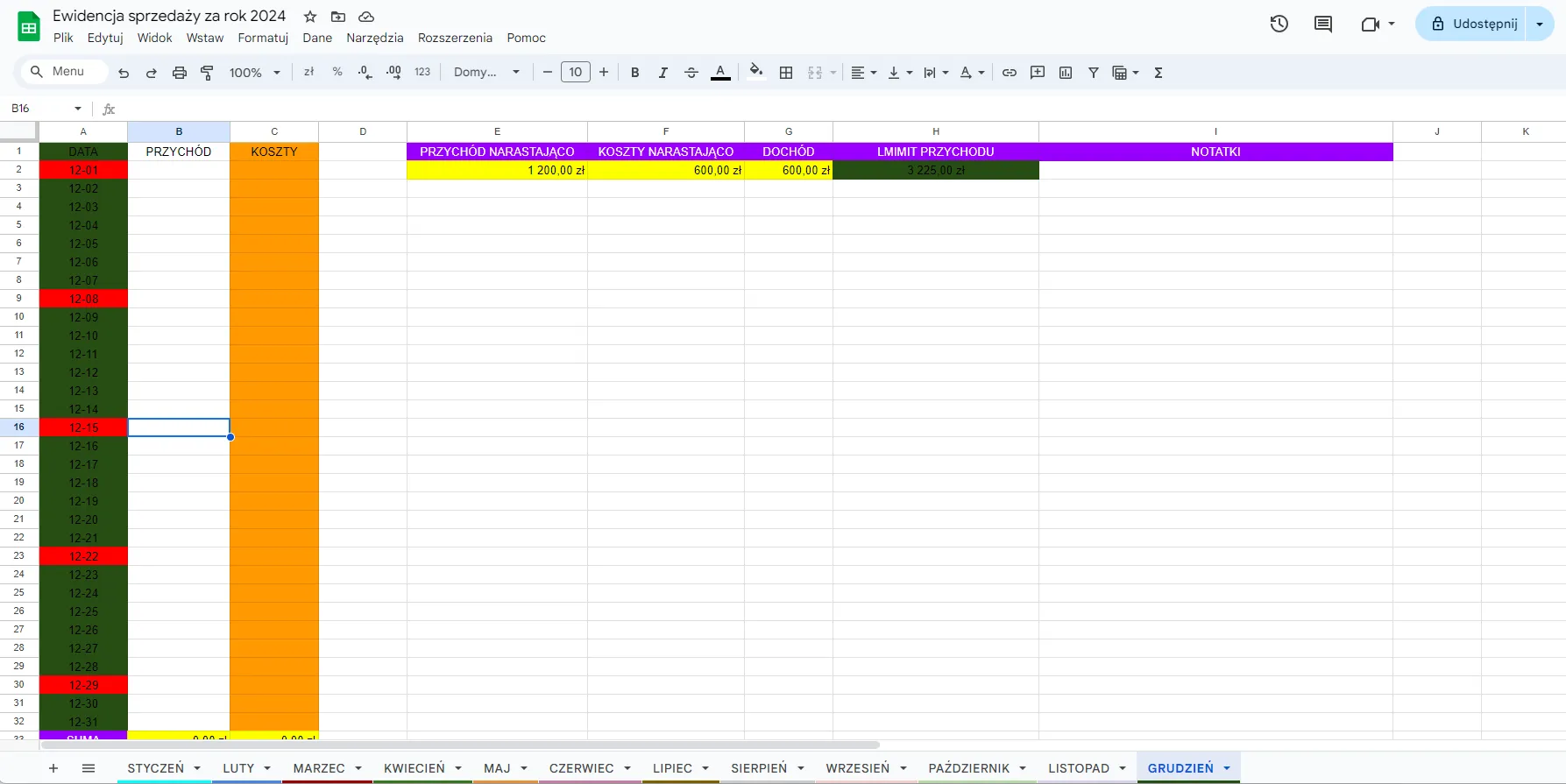Select the 3 225,00 zł cell

936,170
